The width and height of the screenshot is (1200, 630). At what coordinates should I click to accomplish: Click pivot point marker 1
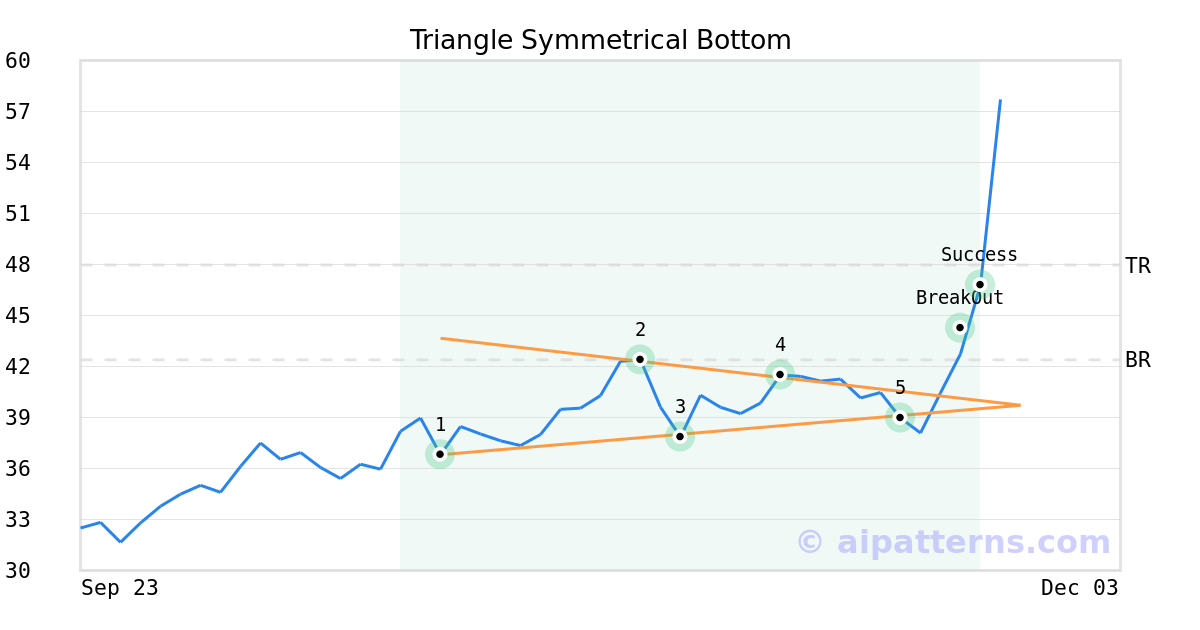(x=440, y=454)
